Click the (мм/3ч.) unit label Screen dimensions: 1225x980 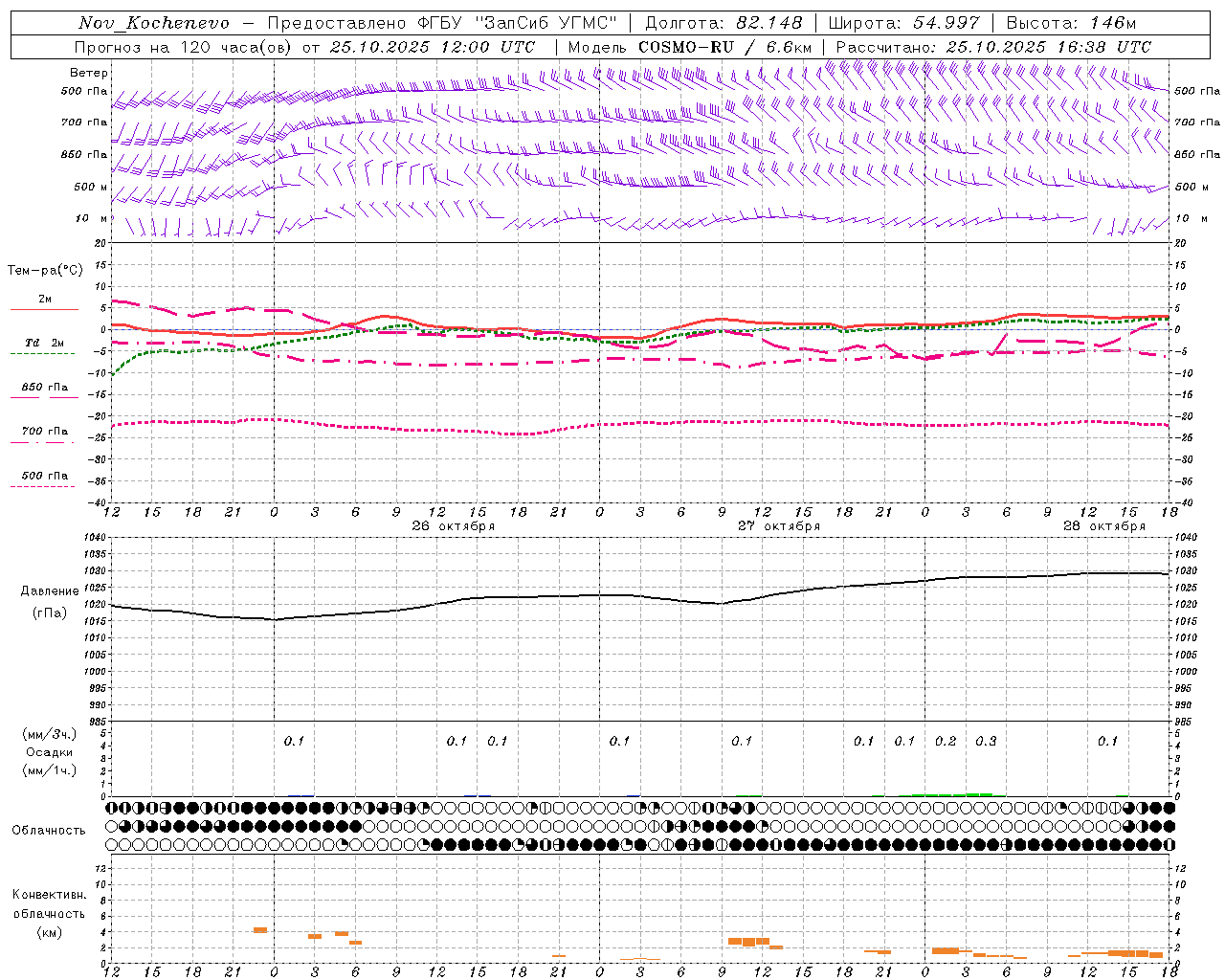50,734
